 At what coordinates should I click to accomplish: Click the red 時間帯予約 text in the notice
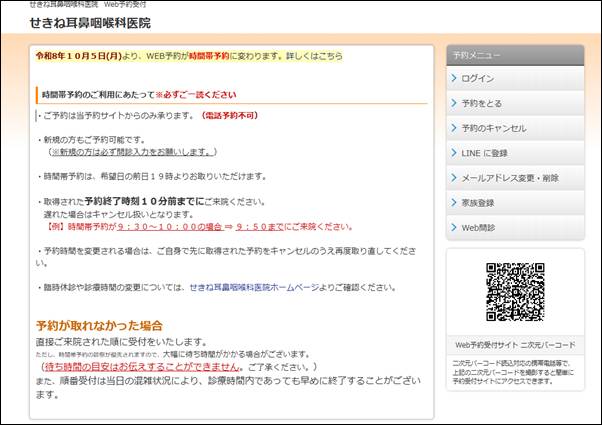coord(209,56)
